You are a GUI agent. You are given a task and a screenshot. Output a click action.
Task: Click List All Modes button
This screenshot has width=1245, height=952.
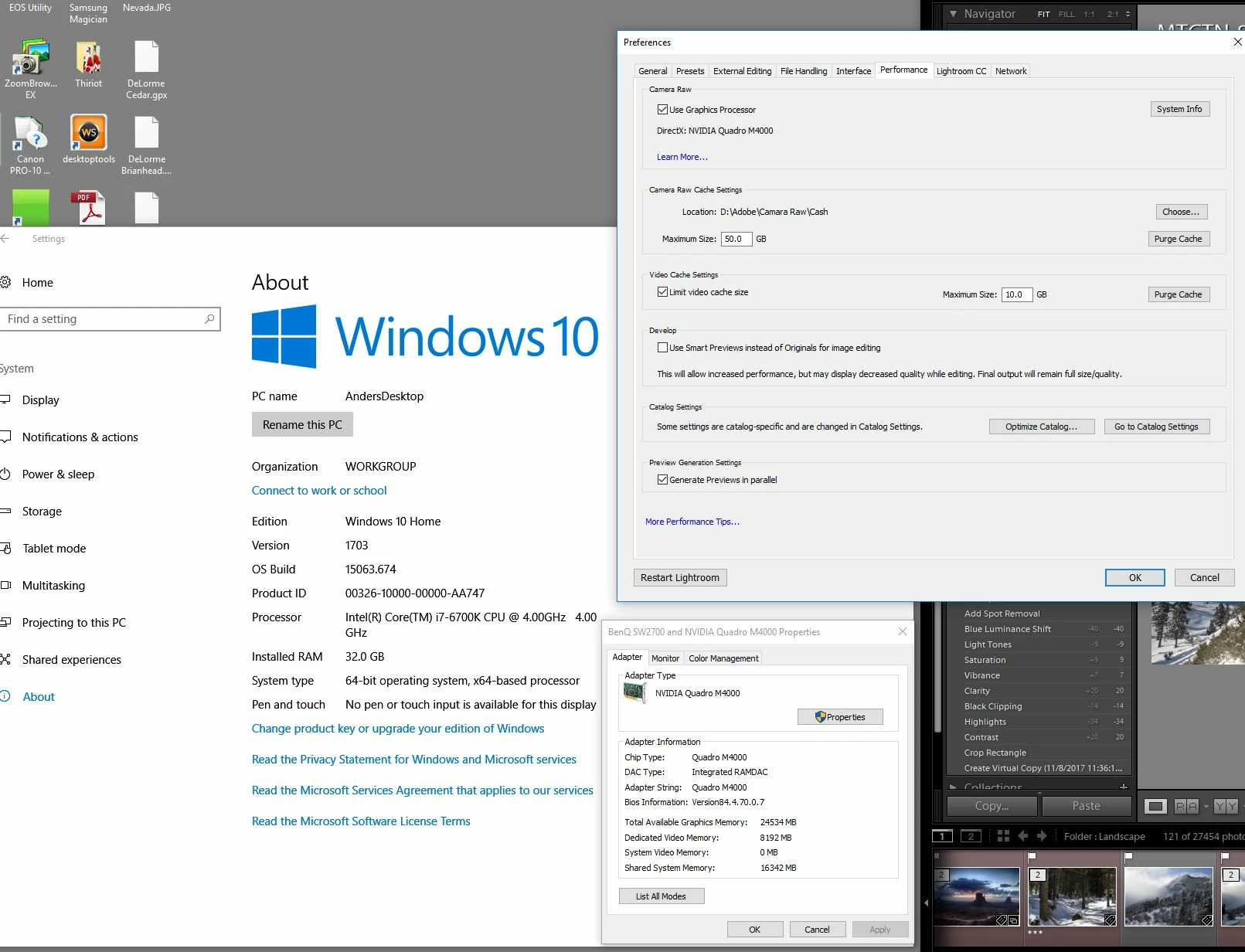pos(662,896)
